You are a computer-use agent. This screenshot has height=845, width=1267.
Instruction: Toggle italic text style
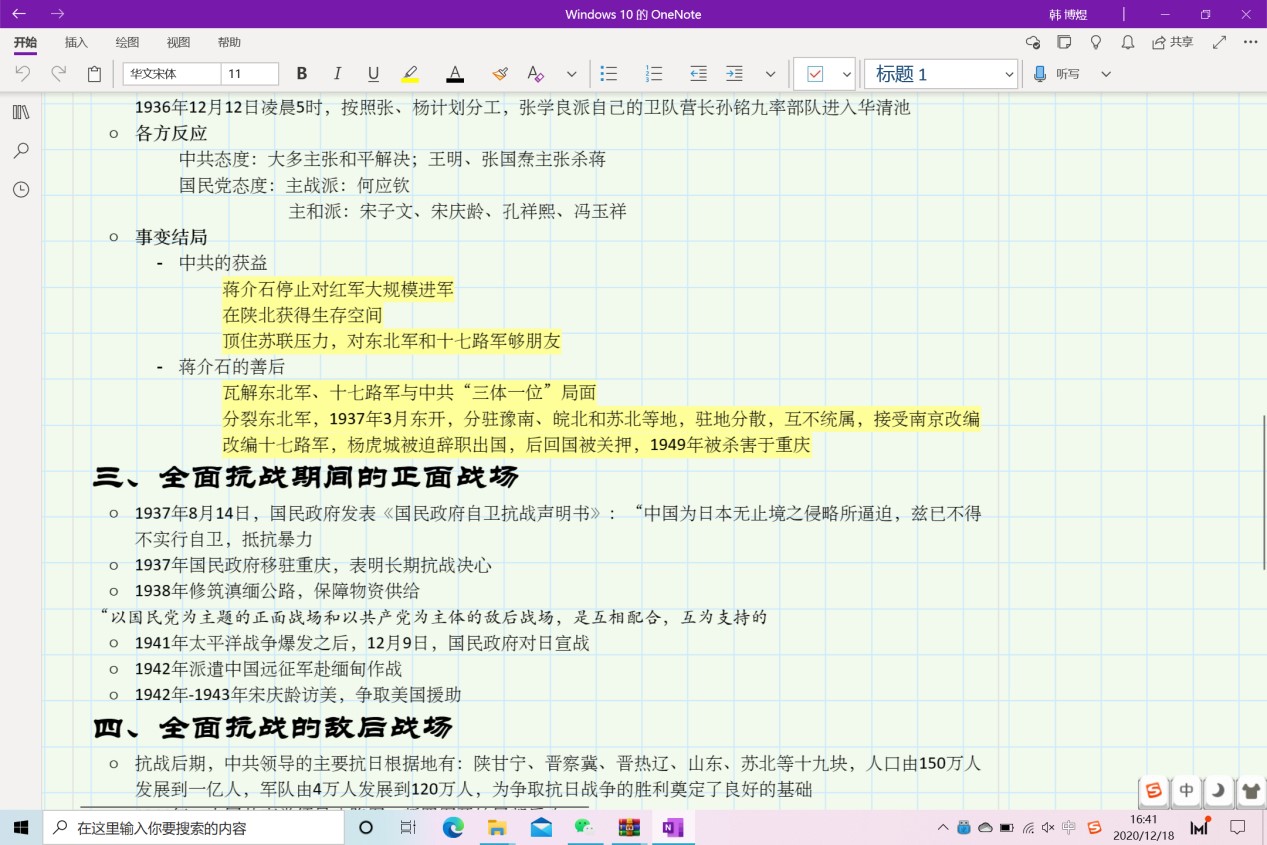[337, 74]
